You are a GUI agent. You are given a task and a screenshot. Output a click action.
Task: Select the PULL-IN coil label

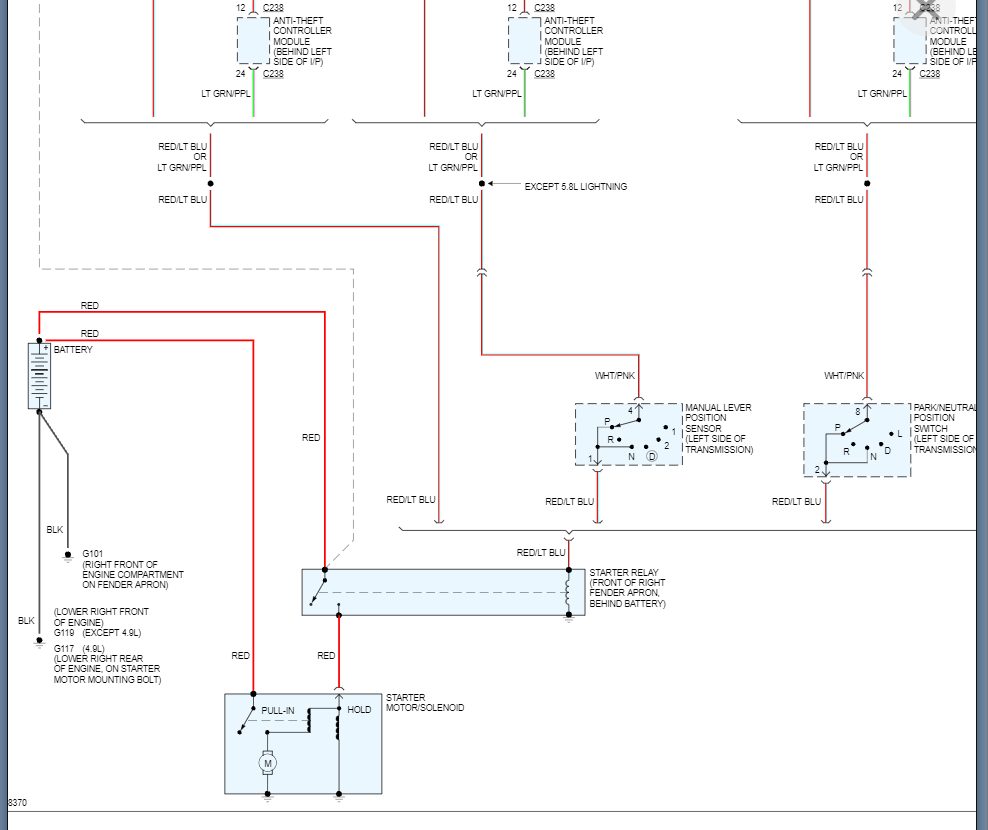(278, 711)
